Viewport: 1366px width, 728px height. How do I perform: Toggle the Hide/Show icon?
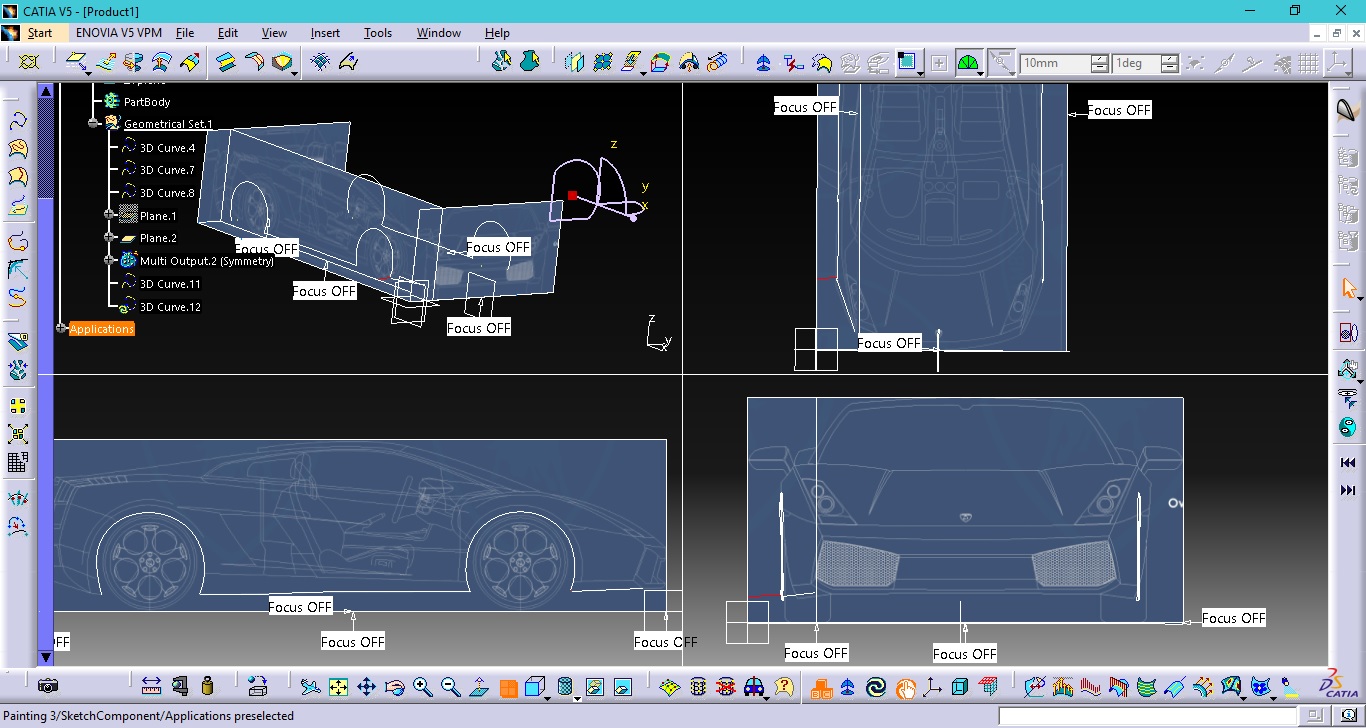click(x=595, y=687)
